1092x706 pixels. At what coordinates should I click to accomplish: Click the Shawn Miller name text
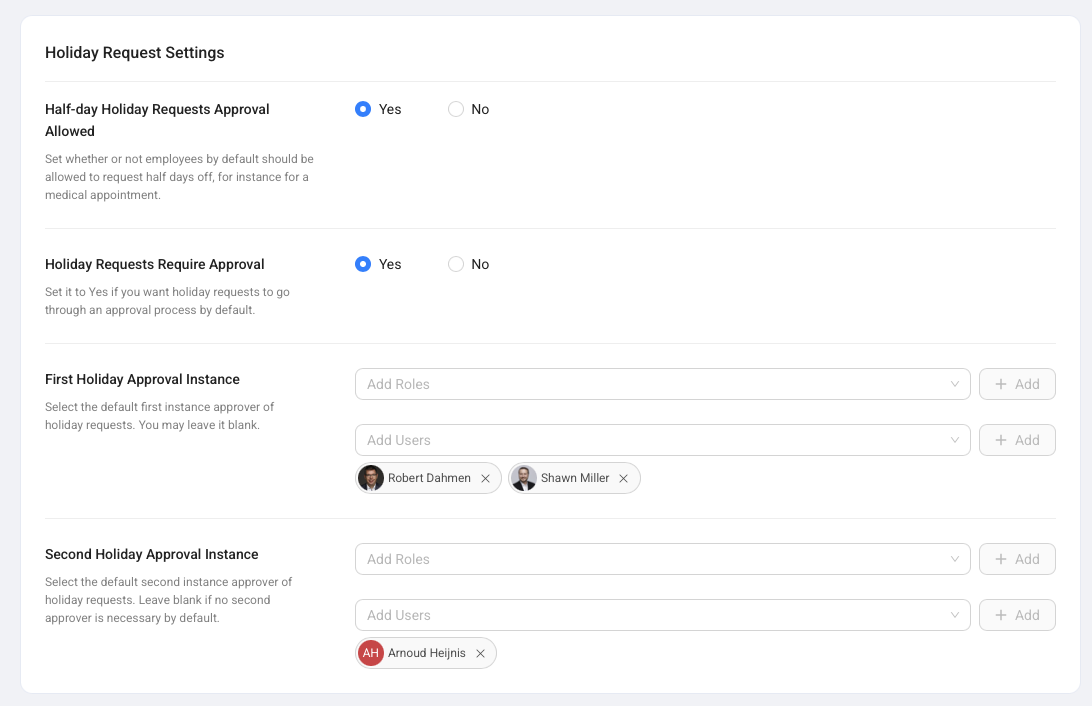click(575, 478)
